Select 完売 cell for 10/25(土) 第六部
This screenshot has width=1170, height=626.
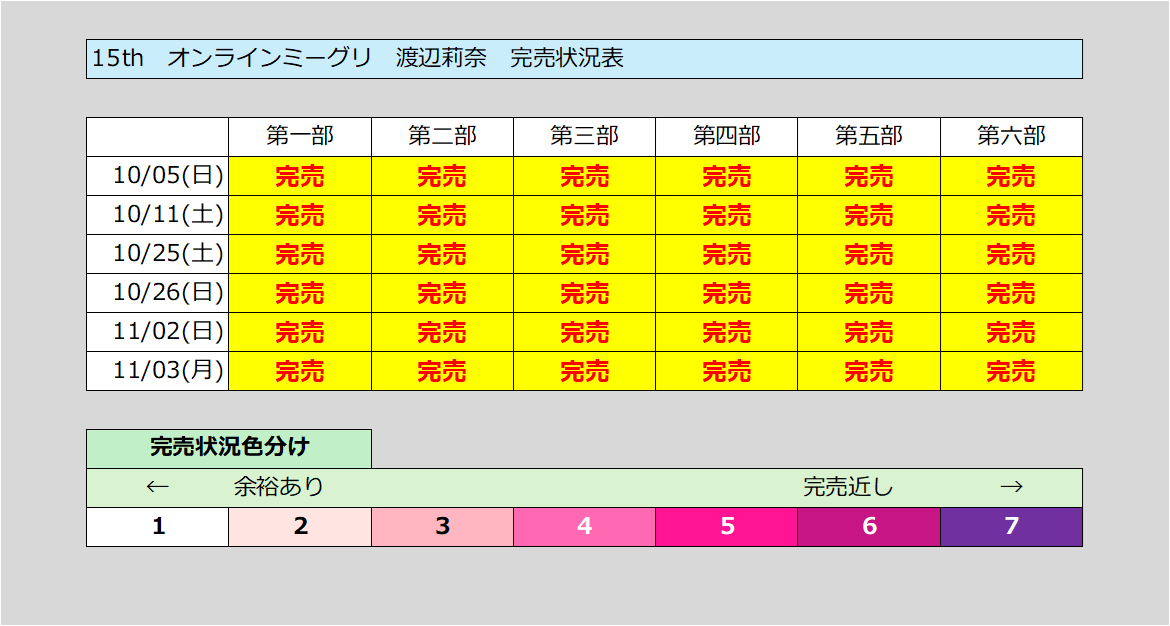(x=1011, y=254)
